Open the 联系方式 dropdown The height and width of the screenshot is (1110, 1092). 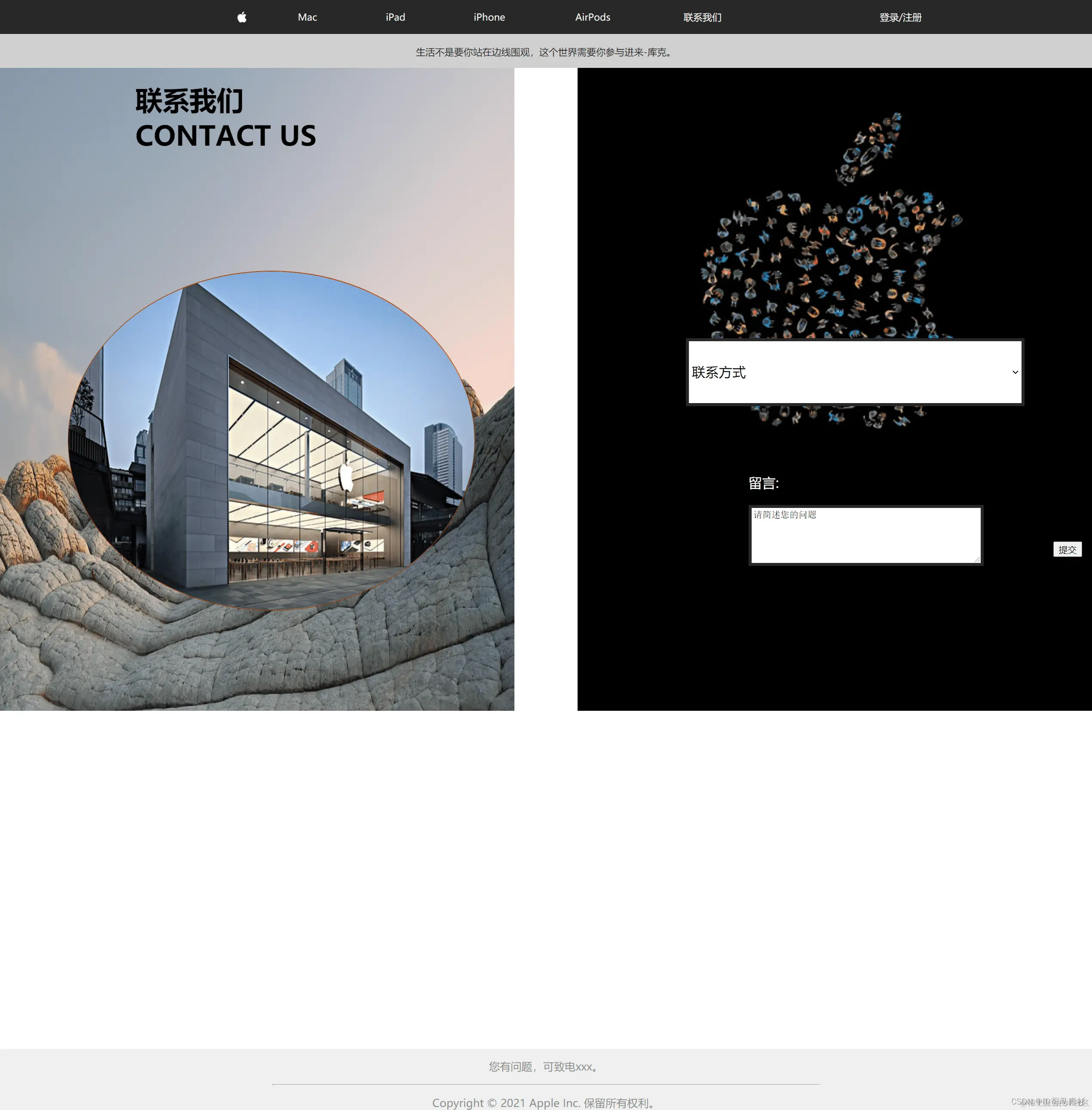point(853,372)
